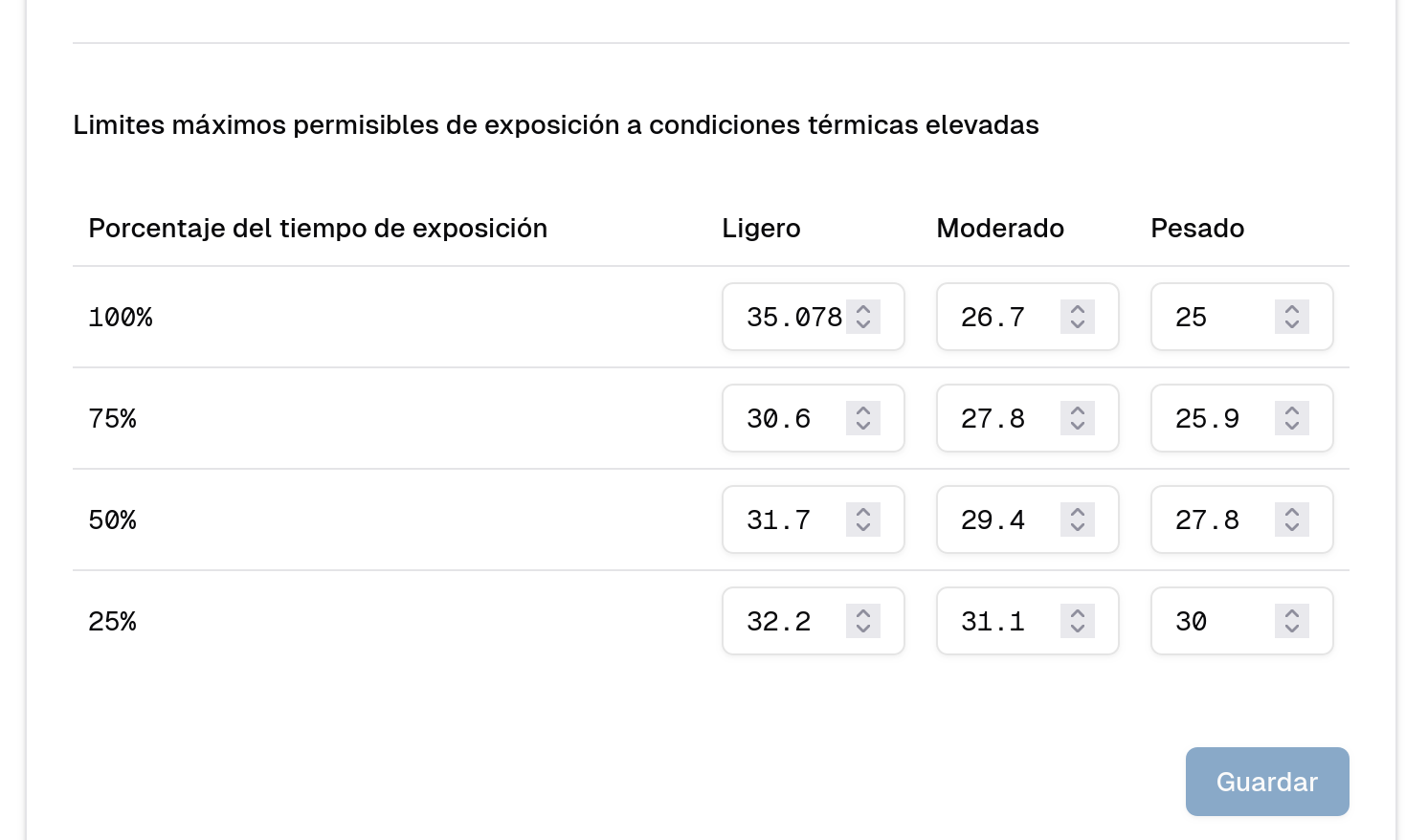Image resolution: width=1428 pixels, height=840 pixels.
Task: Save the table with the Guardar button
Action: pos(1267,782)
